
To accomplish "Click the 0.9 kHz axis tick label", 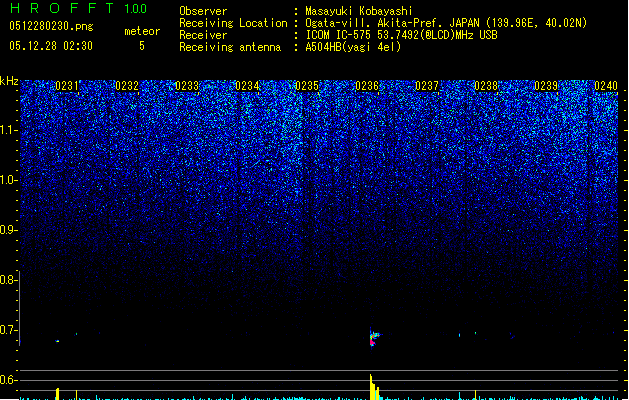I will pyautogui.click(x=8, y=230).
